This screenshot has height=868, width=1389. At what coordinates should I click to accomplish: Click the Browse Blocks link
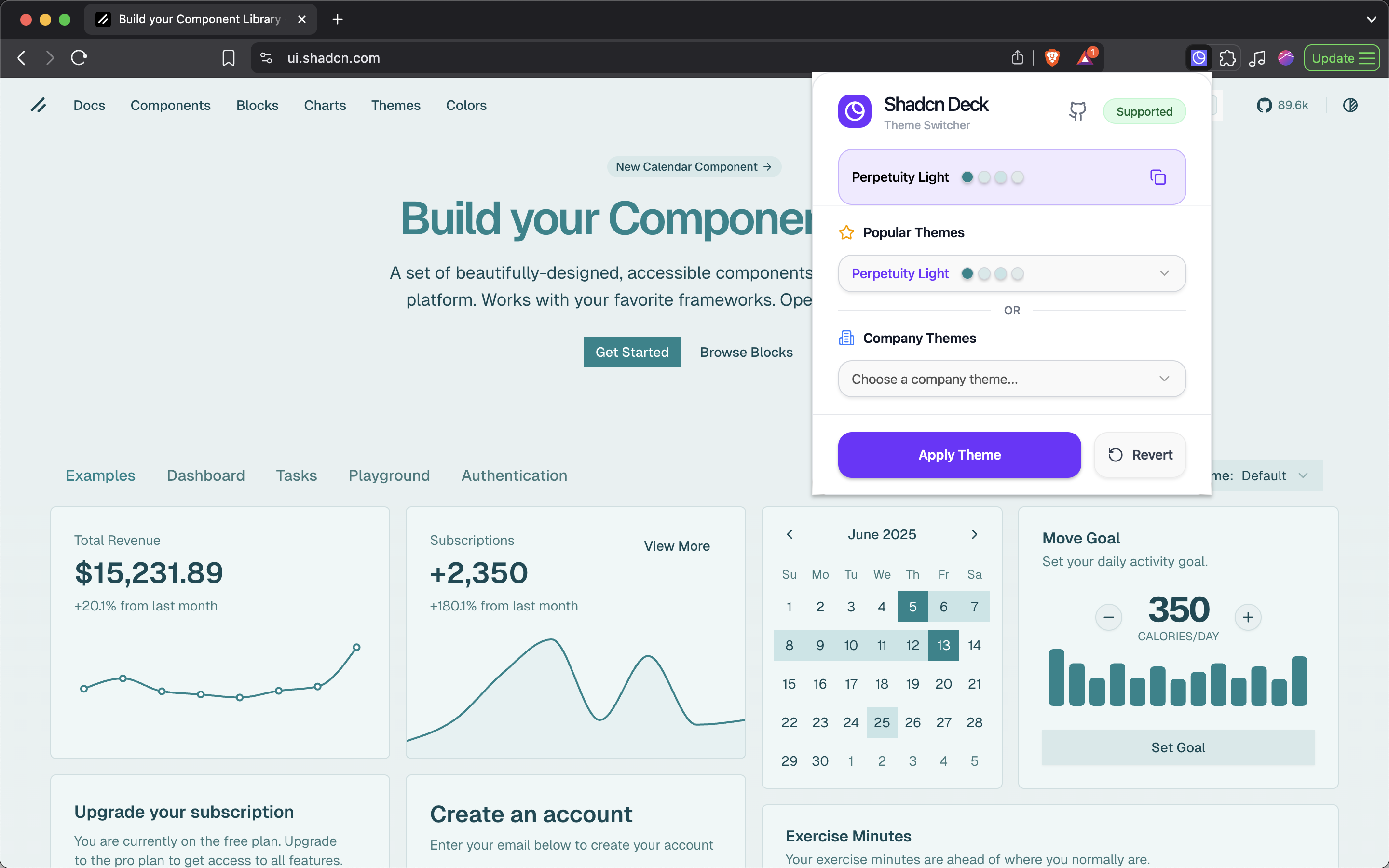click(746, 352)
